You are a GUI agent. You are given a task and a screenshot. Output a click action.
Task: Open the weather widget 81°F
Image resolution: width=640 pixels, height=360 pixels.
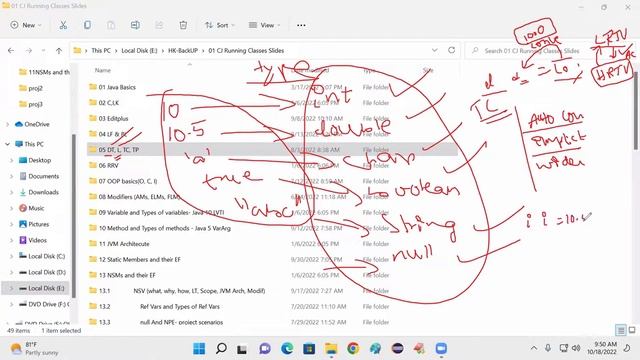pos(35,349)
